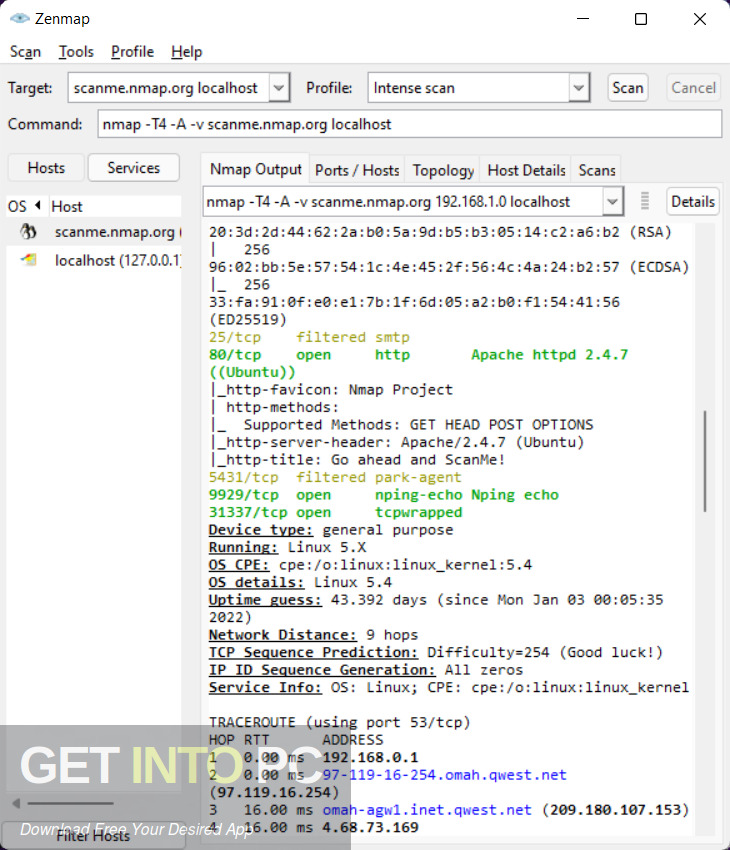Screen dimensions: 730x850
Task: Click the '9929/tcp open nping-echo' line
Action: [384, 495]
